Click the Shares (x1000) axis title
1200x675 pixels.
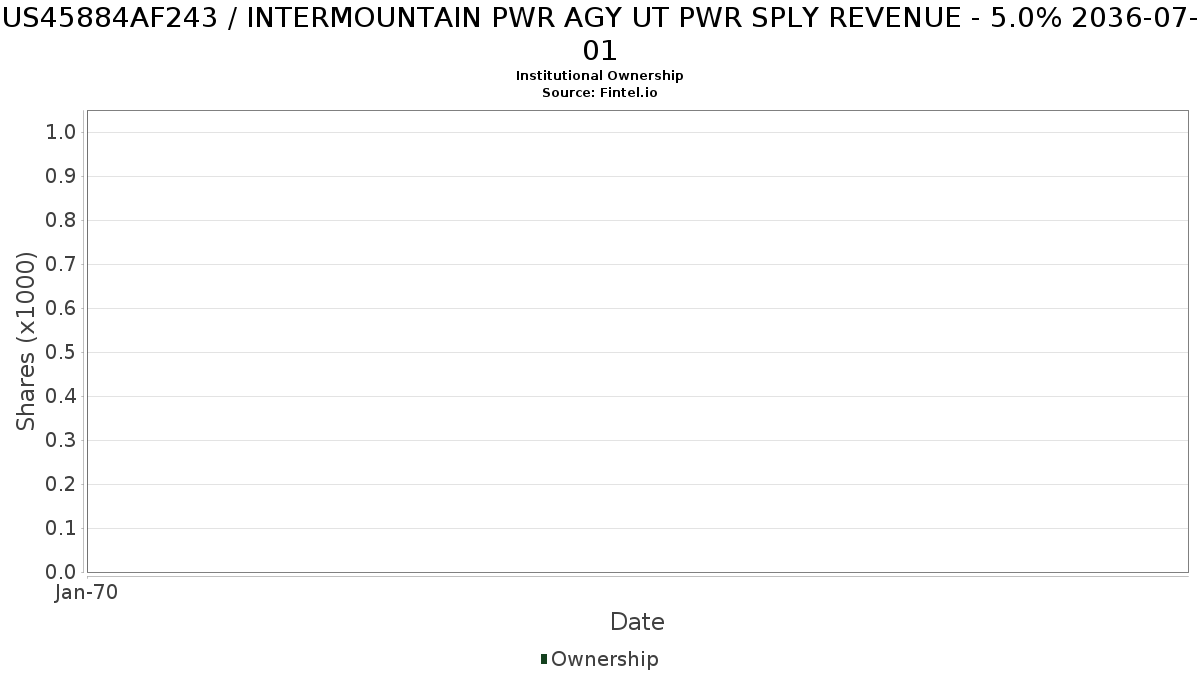[26, 342]
